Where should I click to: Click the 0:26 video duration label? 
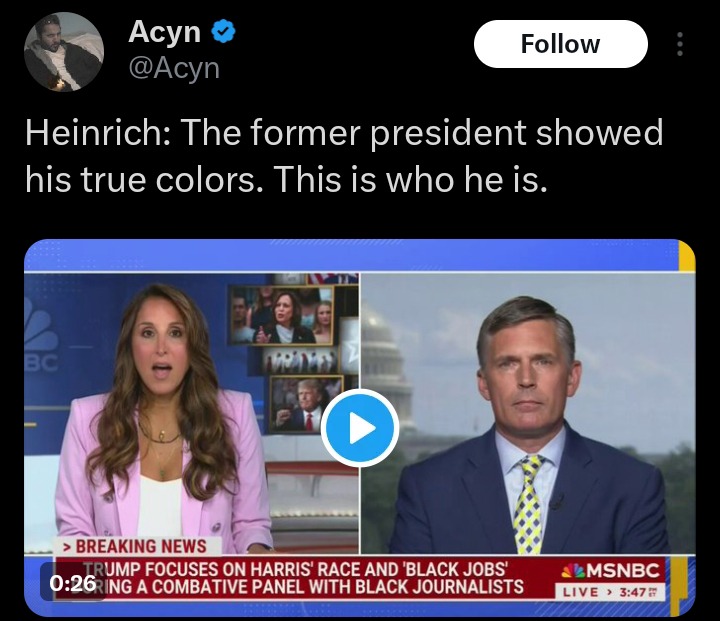click(x=72, y=583)
